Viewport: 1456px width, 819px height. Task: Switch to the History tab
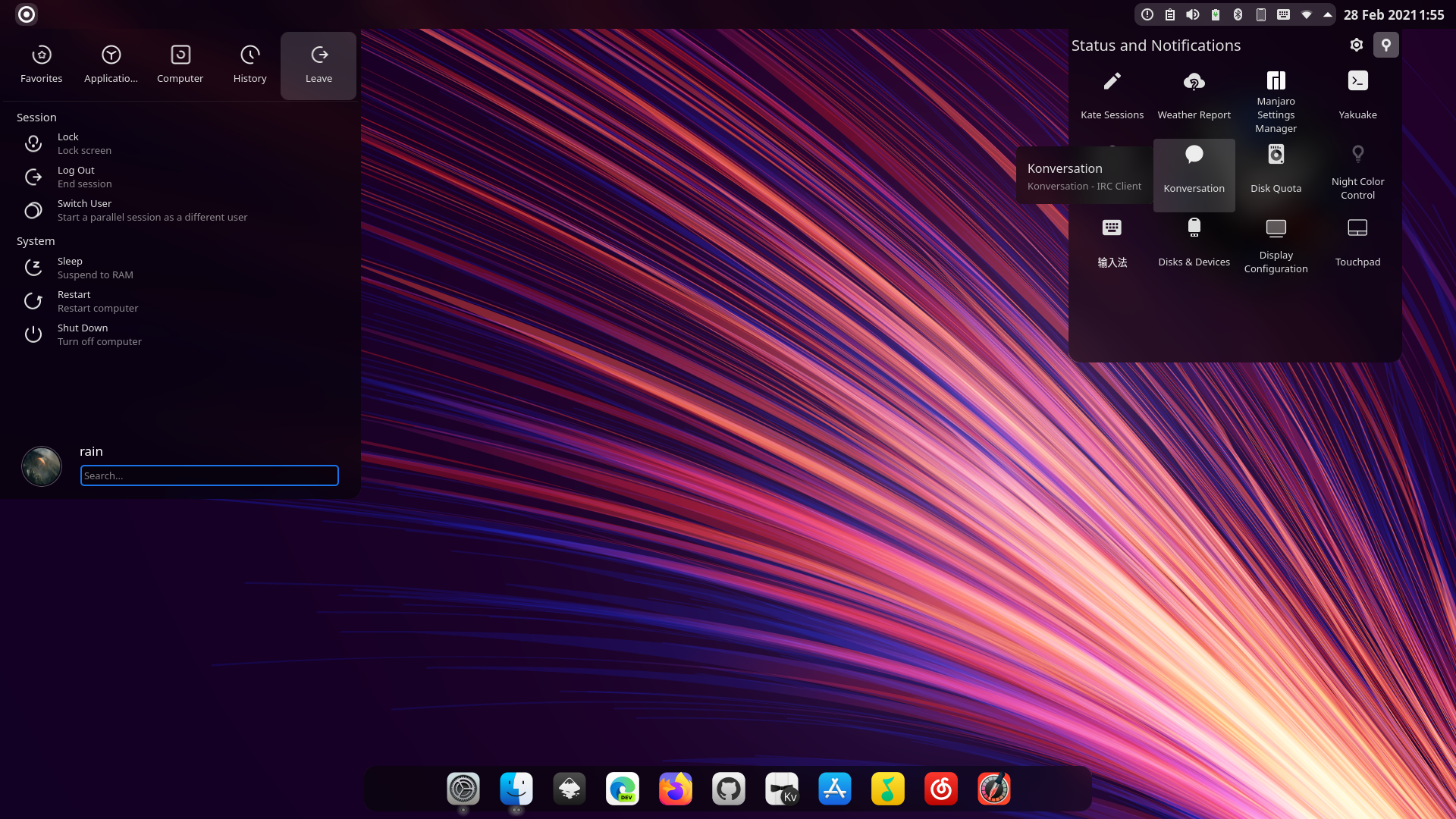click(249, 64)
